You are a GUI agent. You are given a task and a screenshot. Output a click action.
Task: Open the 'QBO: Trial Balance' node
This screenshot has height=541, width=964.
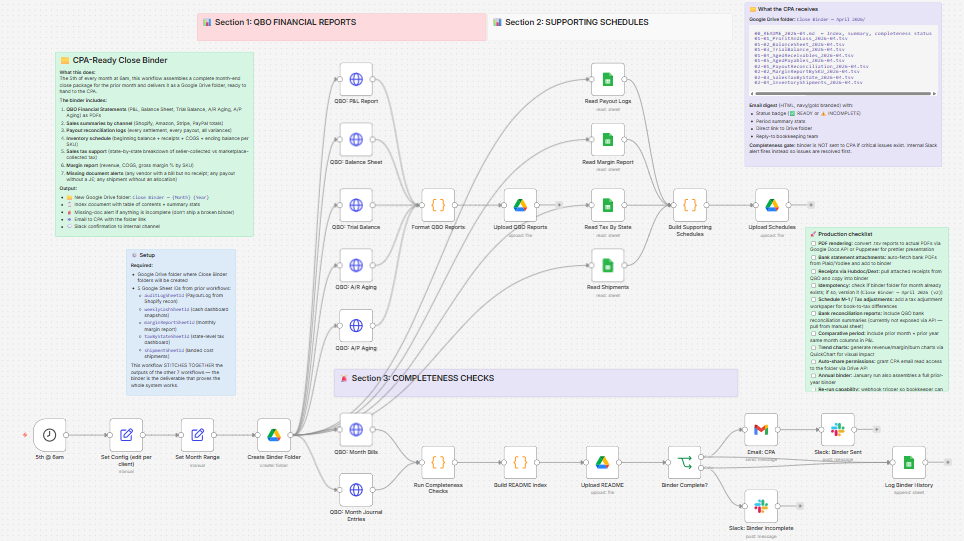tap(356, 205)
